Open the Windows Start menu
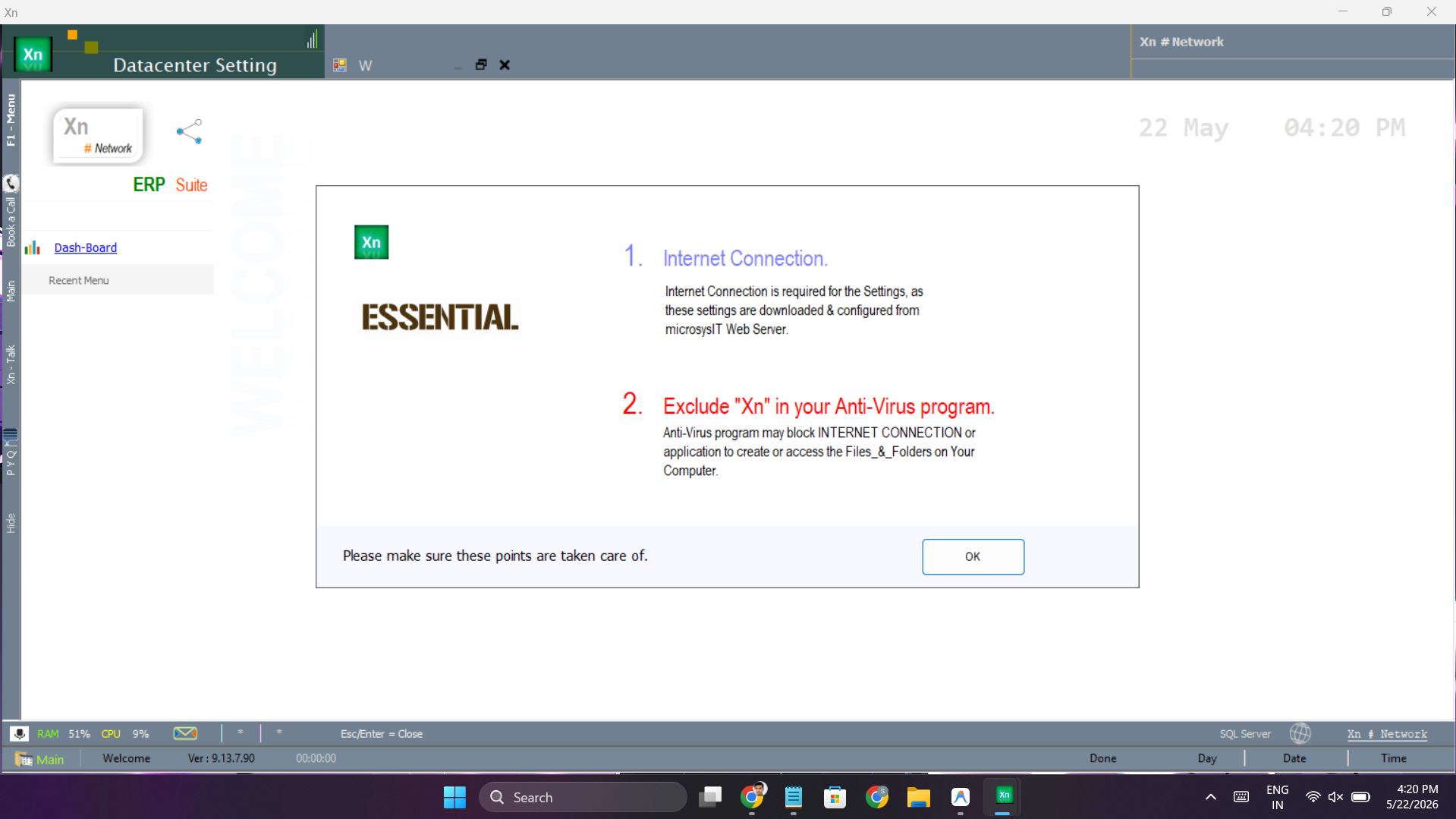Screen dimensions: 1456x819 (x=454, y=797)
